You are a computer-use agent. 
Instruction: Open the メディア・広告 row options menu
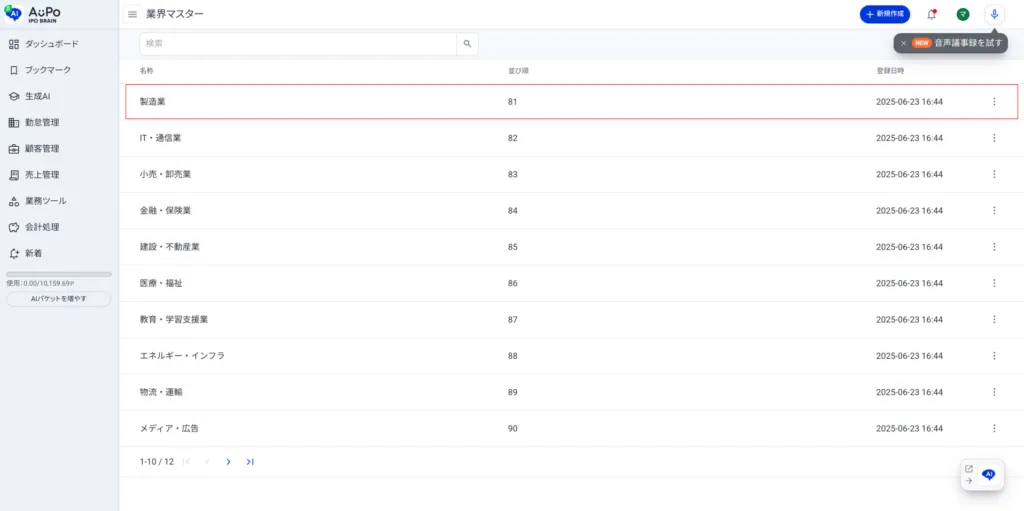coord(994,428)
